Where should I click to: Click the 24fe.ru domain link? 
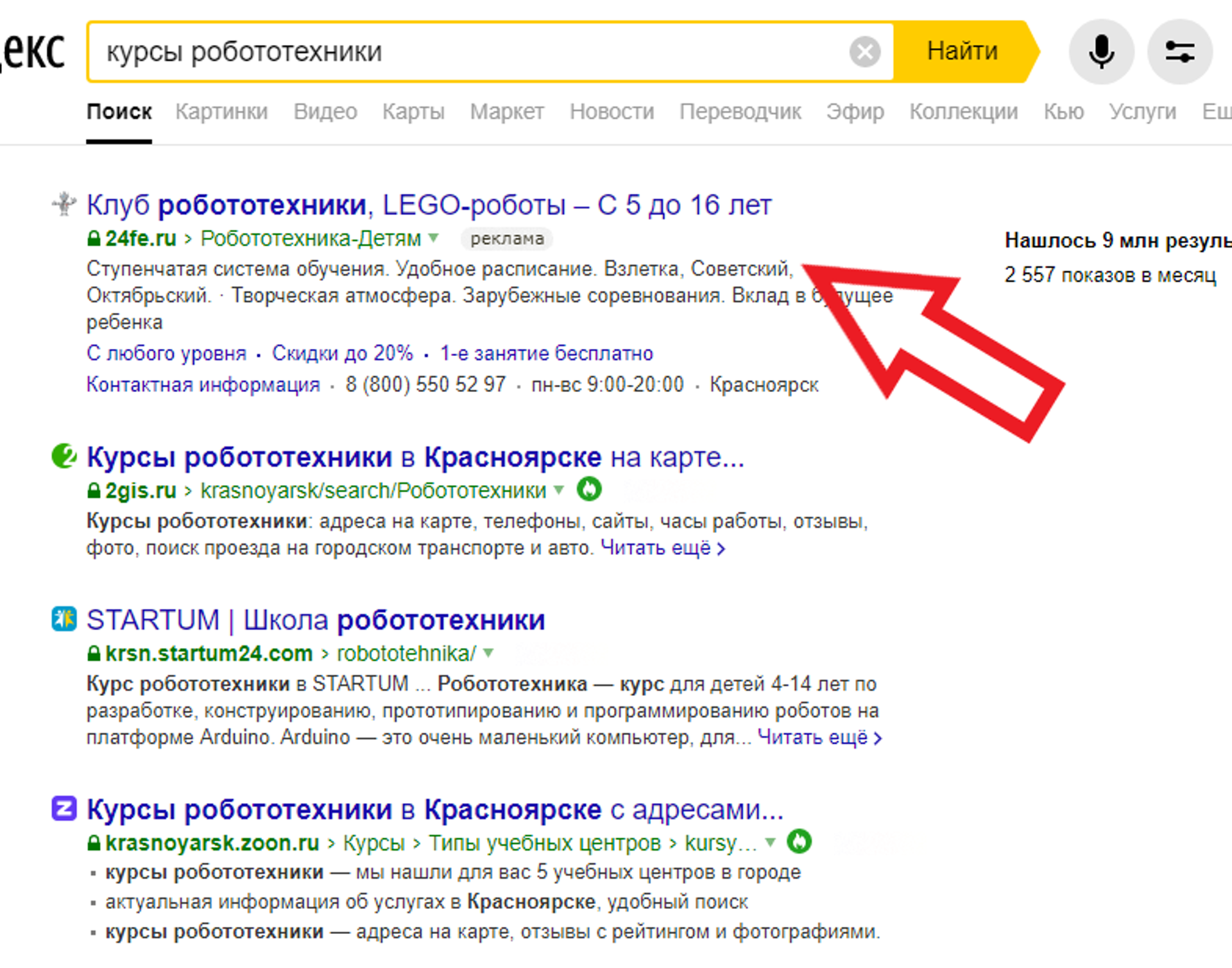(141, 239)
